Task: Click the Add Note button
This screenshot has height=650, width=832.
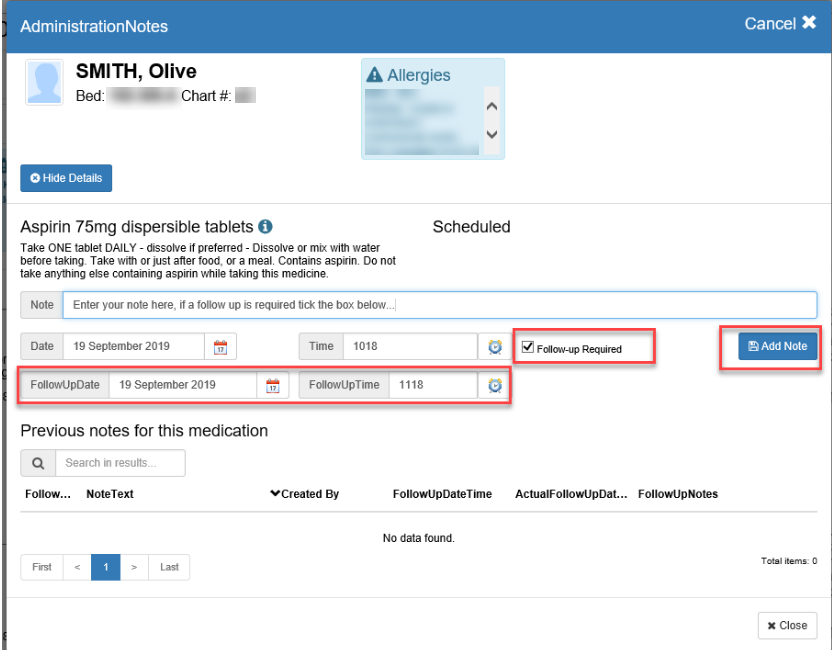Action: (778, 346)
